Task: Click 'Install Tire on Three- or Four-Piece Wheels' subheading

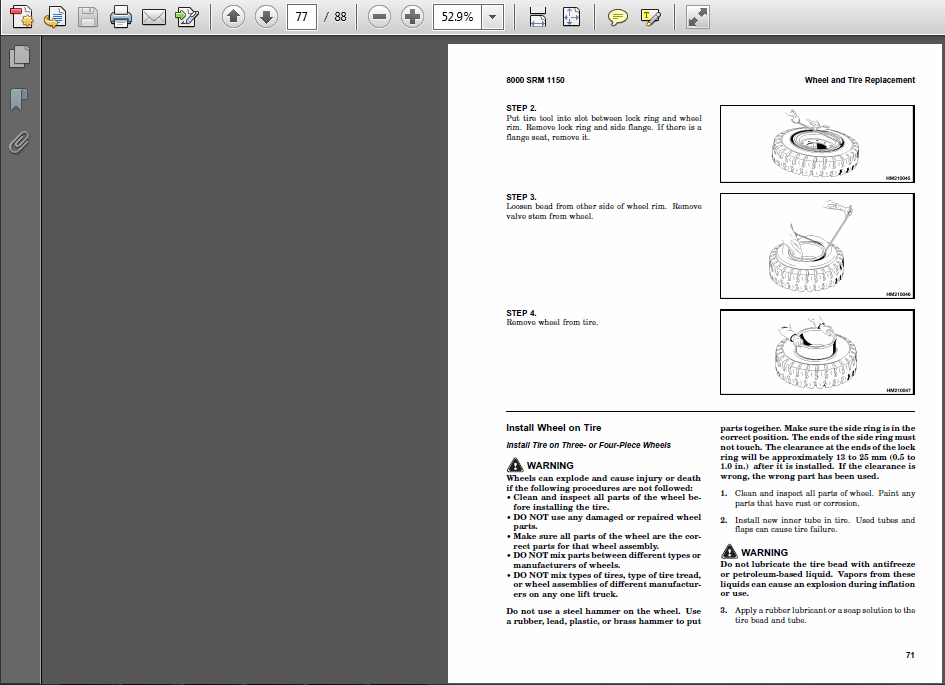Action: point(588,445)
